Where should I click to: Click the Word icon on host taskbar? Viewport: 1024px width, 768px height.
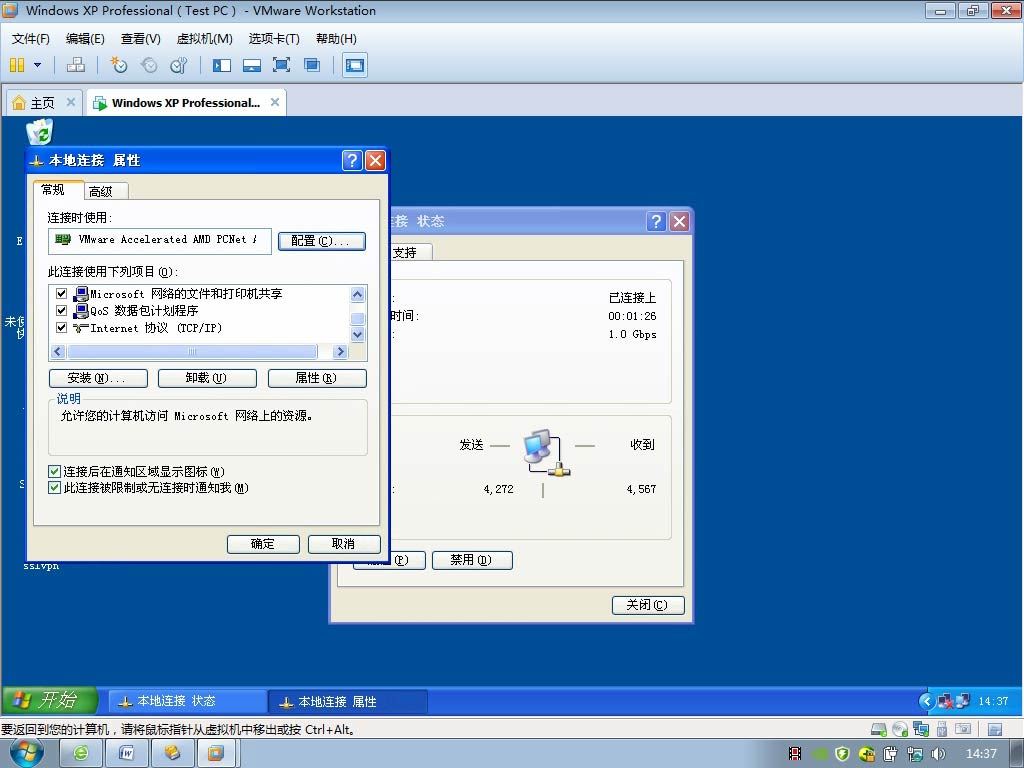tap(126, 753)
